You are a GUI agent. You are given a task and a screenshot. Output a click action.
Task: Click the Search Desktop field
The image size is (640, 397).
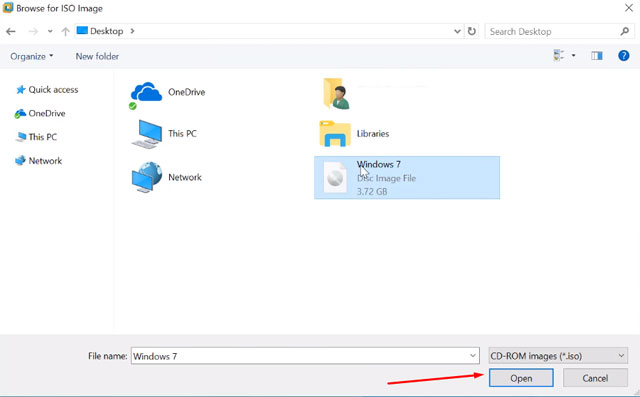pos(560,31)
